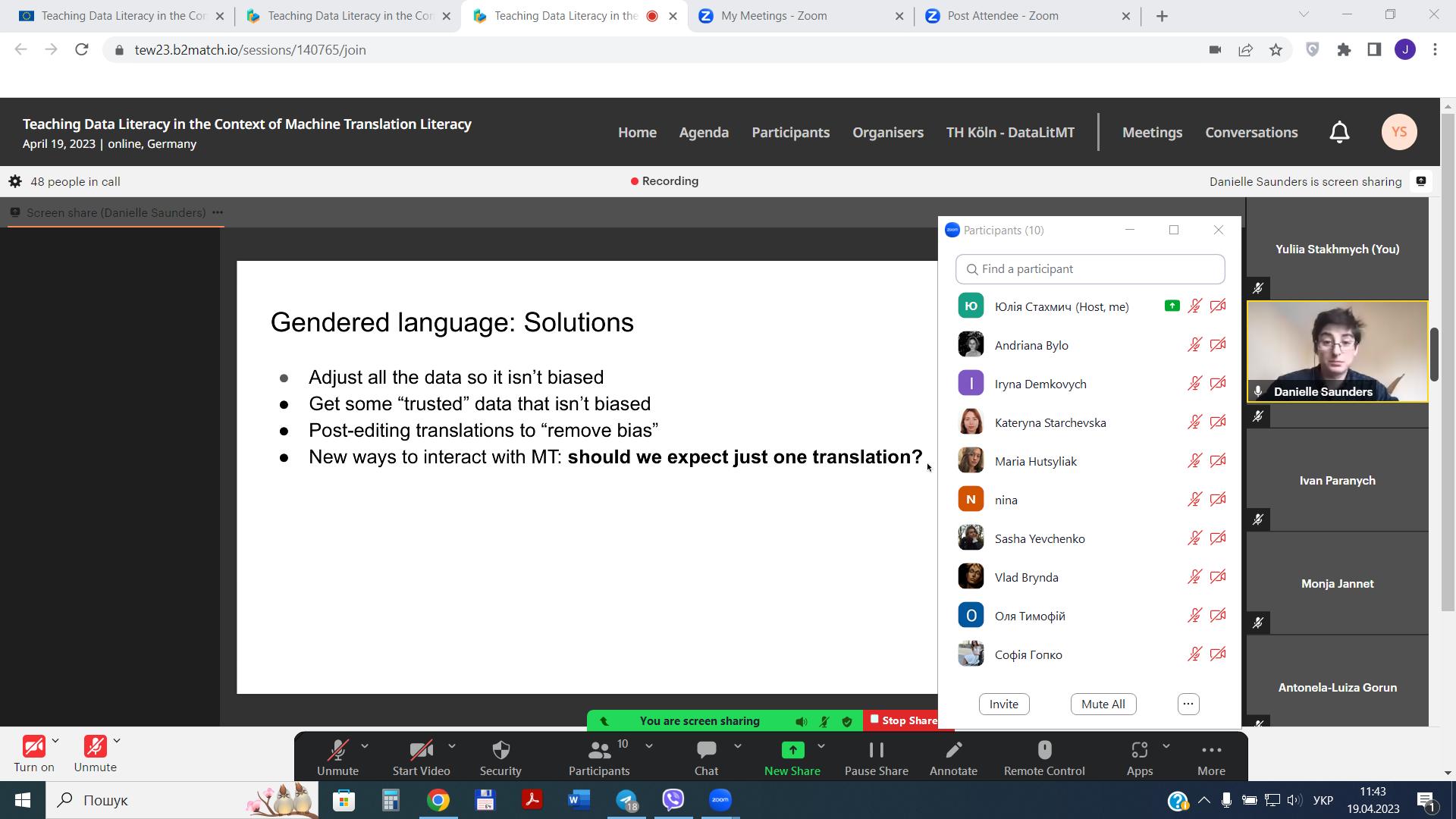This screenshot has height=819, width=1456.
Task: Select the Agenda tab
Action: 703,131
